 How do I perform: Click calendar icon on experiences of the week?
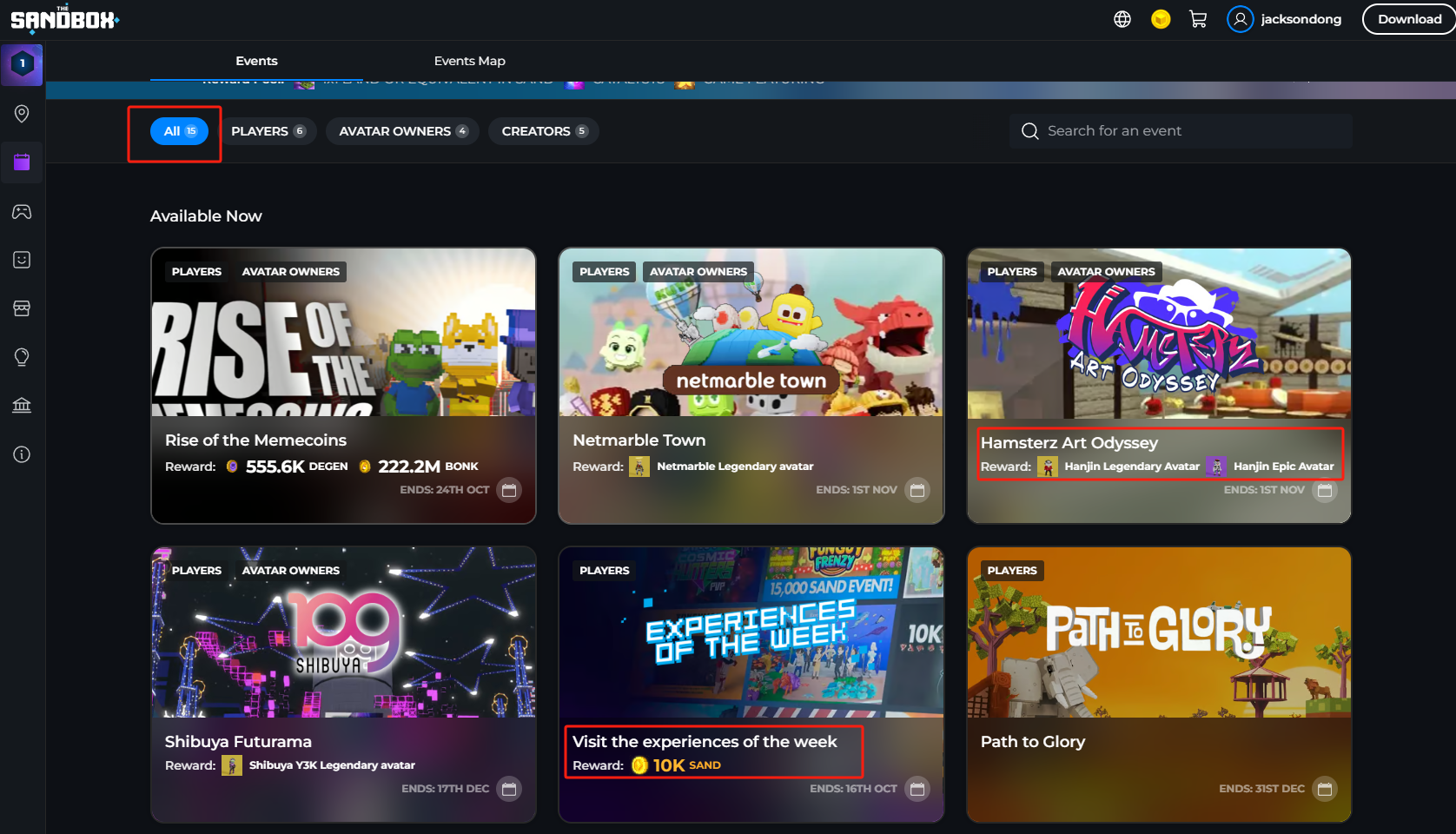tap(917, 789)
